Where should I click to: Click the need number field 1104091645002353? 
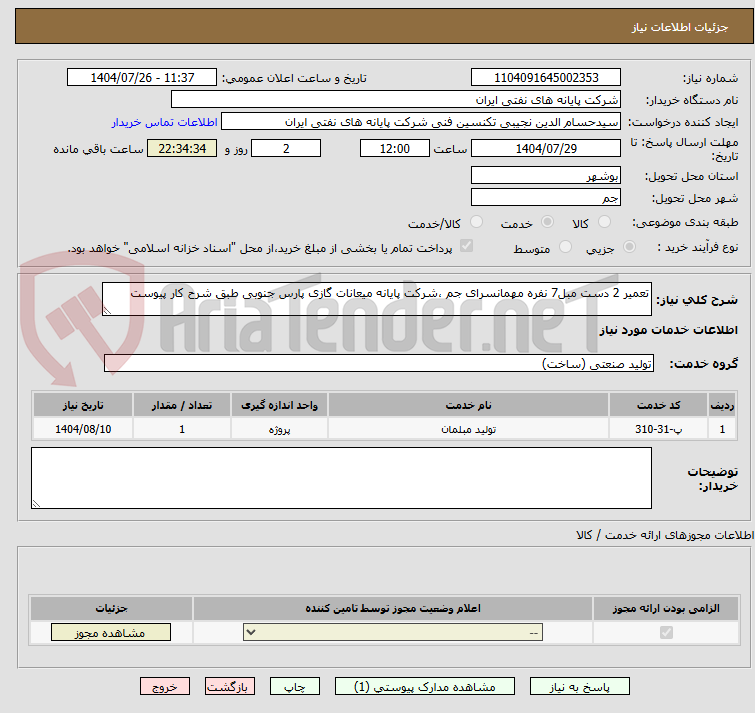coord(546,78)
